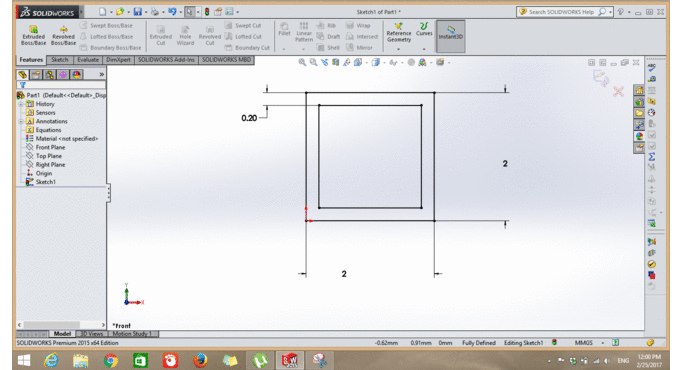This screenshot has width=683, height=370.
Task: Open Appearances color wheel task pane tab
Action: pyautogui.click(x=639, y=136)
